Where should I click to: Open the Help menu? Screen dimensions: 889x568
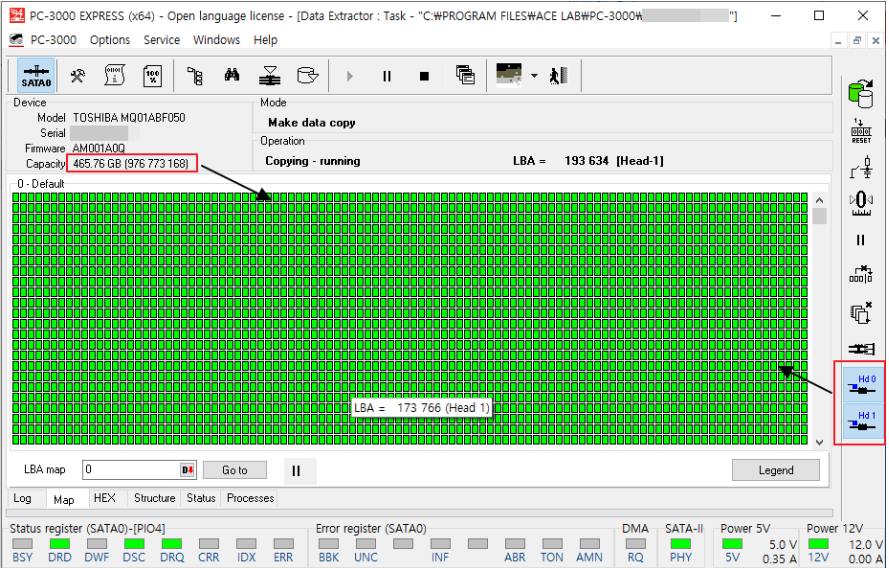point(265,40)
